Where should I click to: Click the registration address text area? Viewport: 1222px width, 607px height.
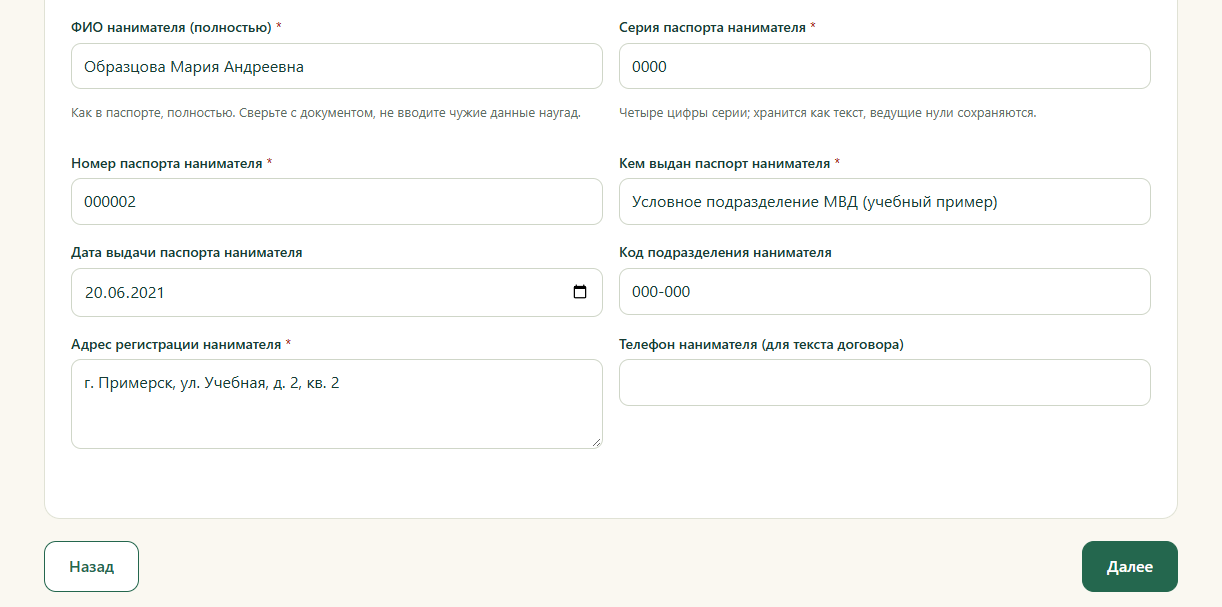point(337,404)
